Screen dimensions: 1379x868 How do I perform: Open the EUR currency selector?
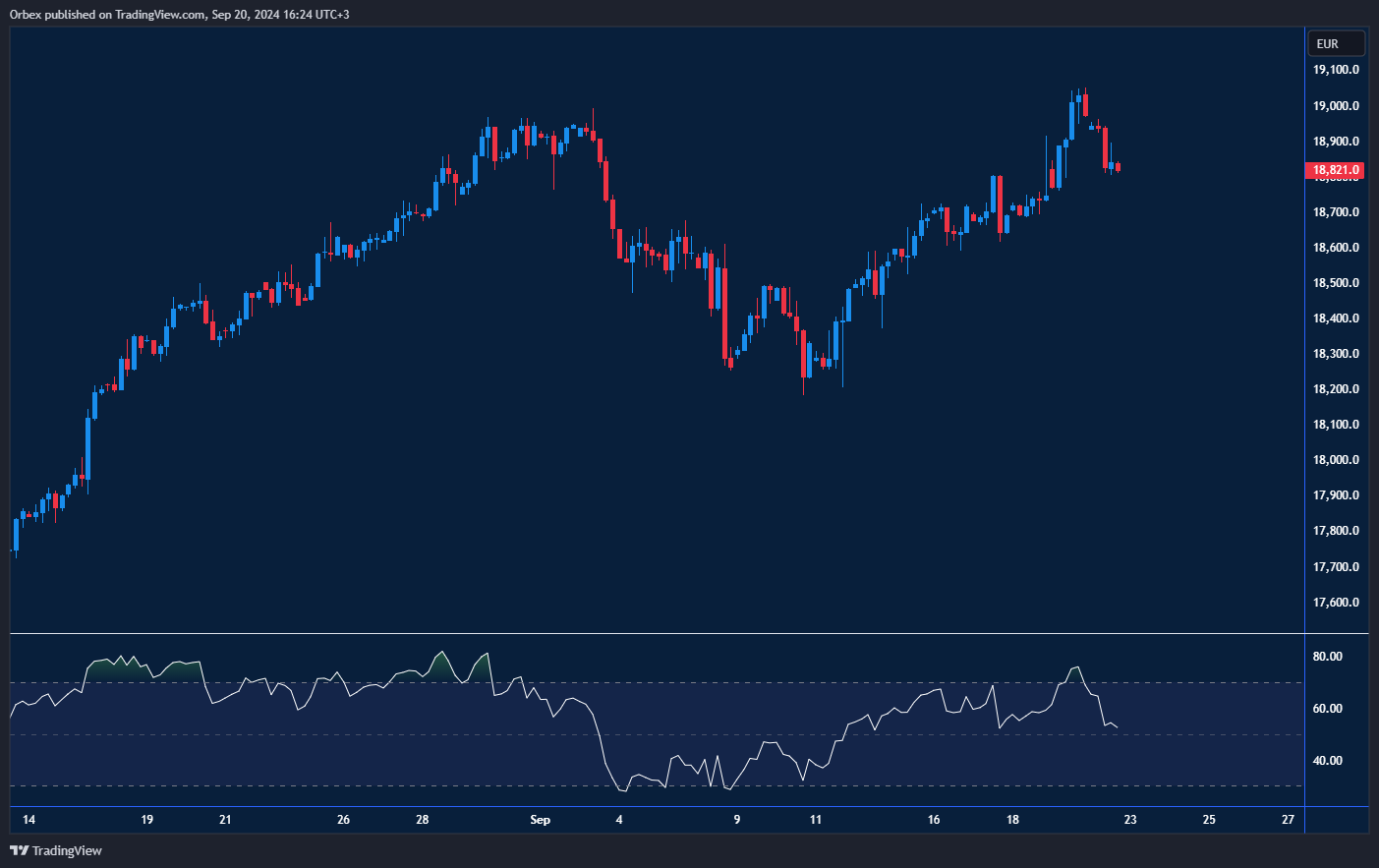pyautogui.click(x=1335, y=43)
